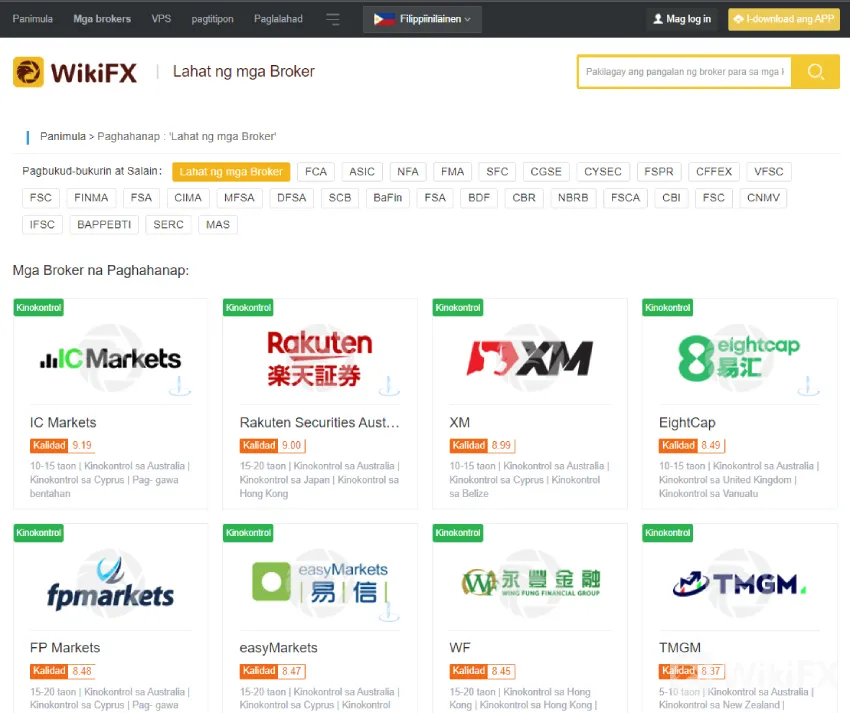Viewport: 850px width, 713px height.
Task: Open the Rakuten logo thumbnail
Action: (x=320, y=358)
